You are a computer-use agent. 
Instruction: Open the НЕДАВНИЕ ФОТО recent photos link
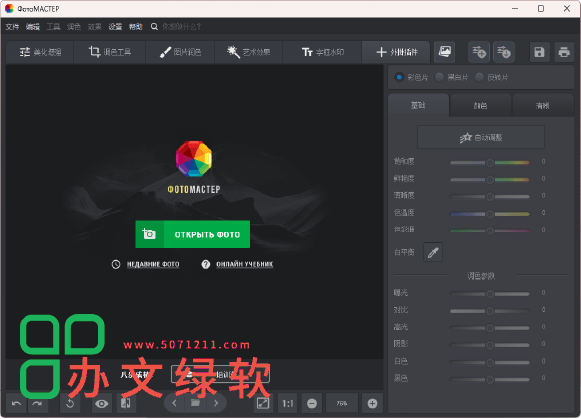click(153, 264)
